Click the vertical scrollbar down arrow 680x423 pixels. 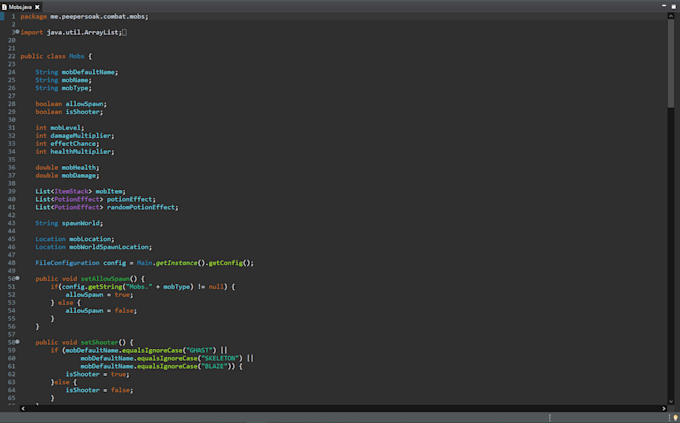671,401
